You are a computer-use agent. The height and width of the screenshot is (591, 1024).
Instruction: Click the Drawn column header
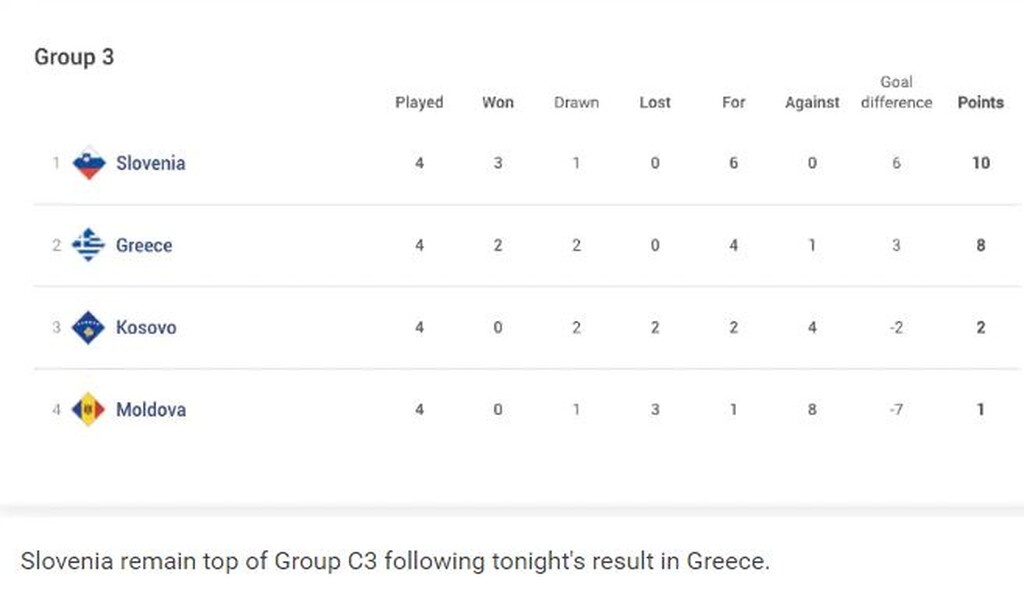(x=576, y=102)
